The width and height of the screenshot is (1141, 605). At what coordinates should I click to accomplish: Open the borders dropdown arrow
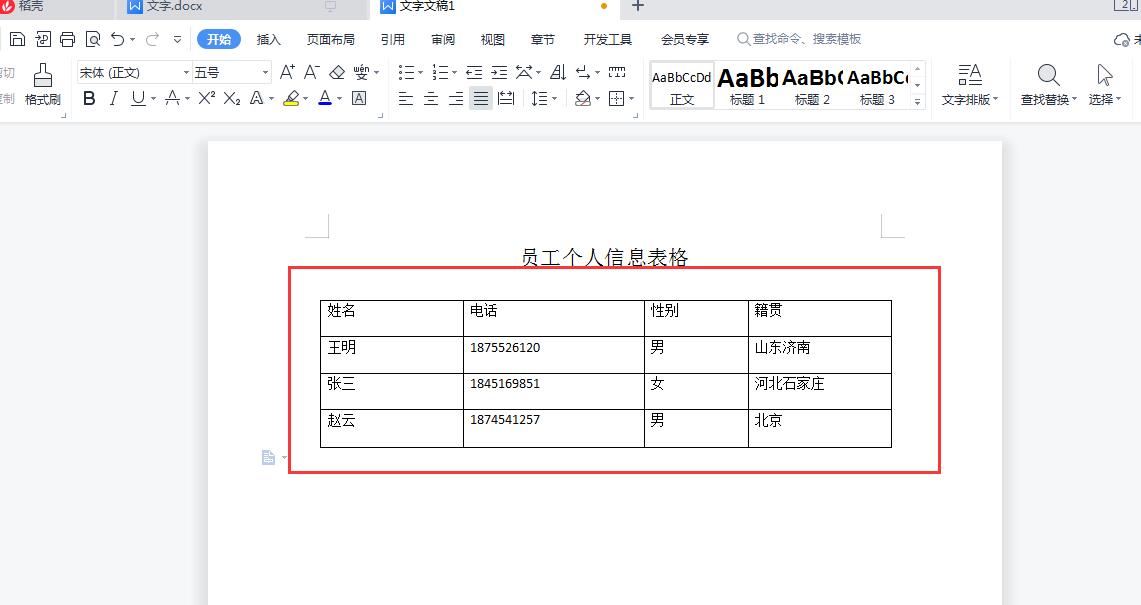click(x=632, y=98)
